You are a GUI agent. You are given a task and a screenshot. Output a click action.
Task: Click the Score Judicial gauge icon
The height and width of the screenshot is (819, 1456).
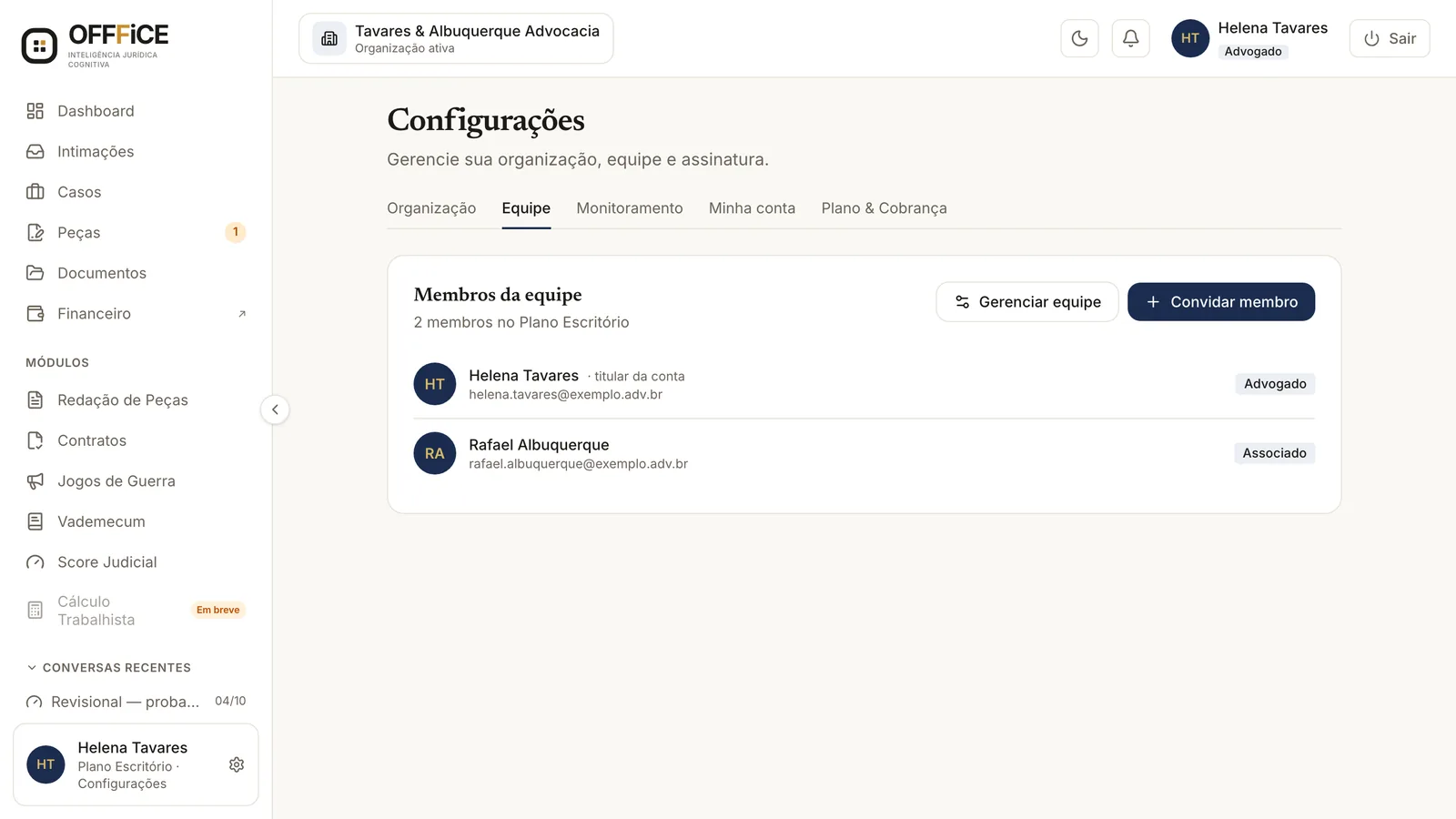point(35,562)
